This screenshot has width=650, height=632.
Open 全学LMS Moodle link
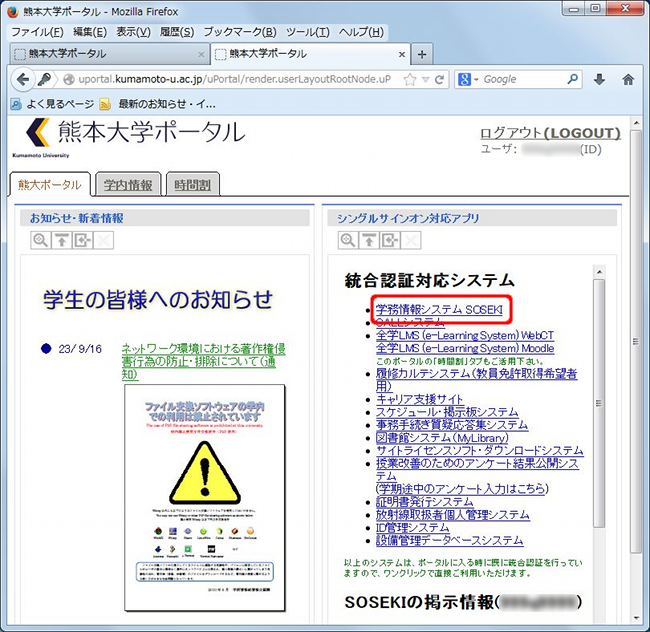pyautogui.click(x=465, y=348)
